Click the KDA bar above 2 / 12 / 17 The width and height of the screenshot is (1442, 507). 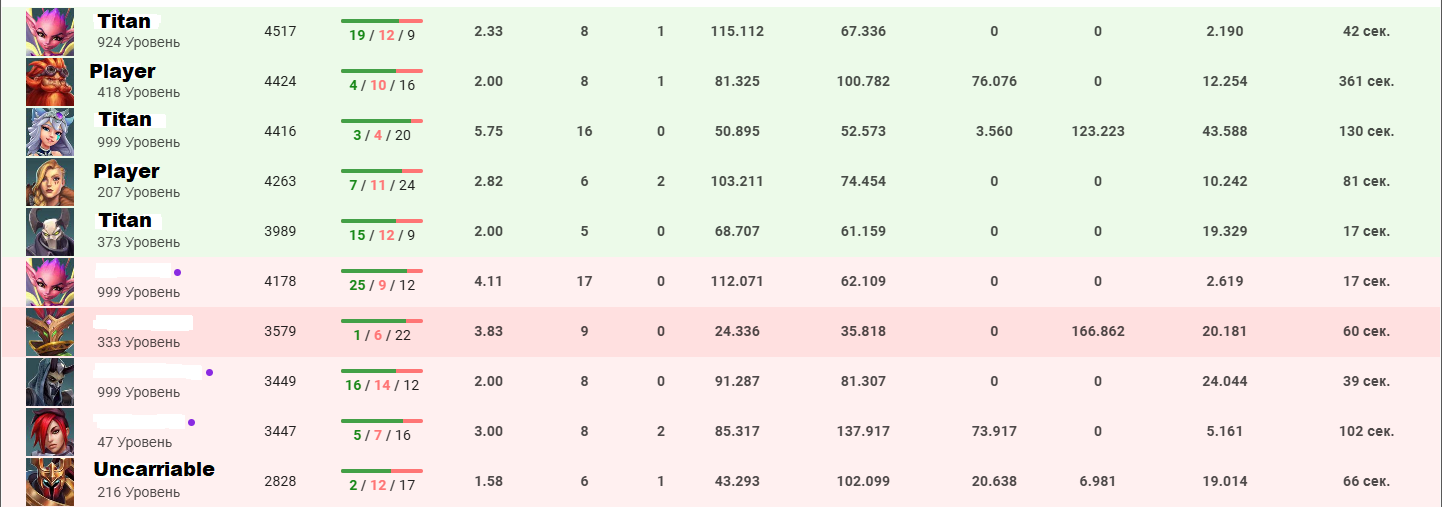381,470
